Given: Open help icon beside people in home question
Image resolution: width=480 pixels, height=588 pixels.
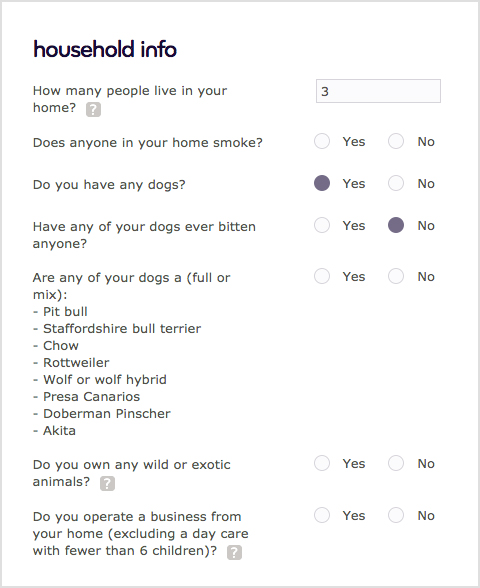Looking at the screenshot, I should click(93, 110).
